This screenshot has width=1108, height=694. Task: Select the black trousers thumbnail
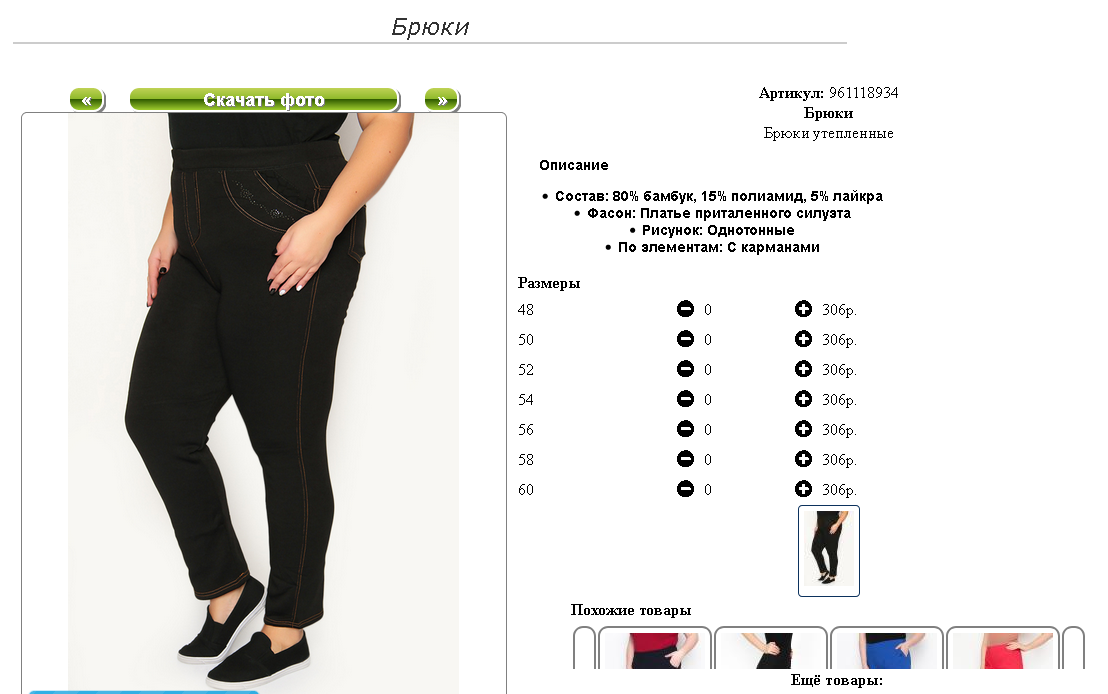[829, 551]
